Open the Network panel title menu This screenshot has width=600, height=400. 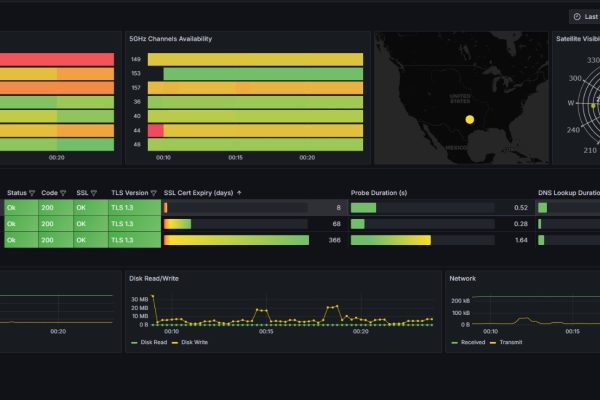[463, 278]
